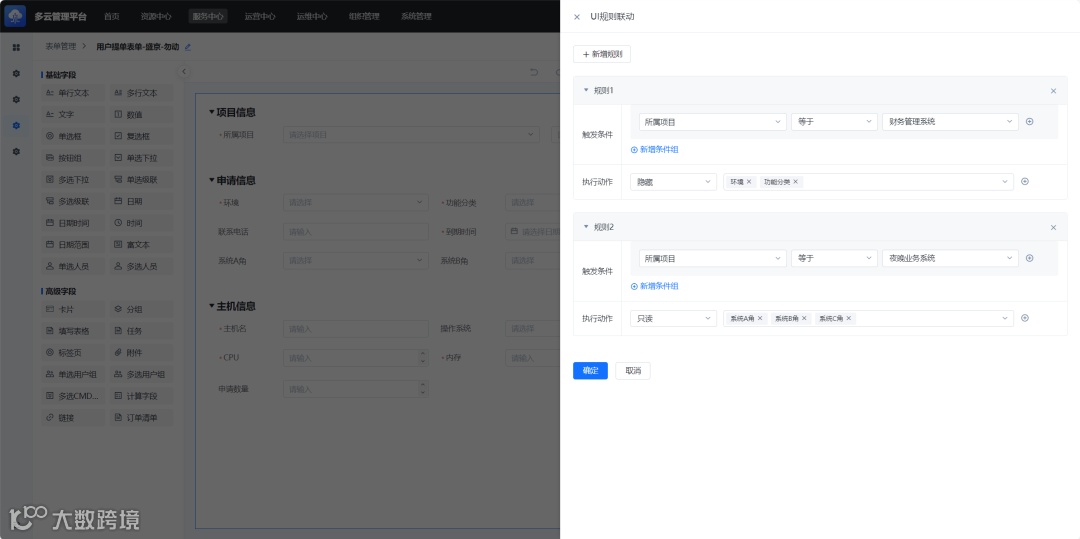Open the 所属项目 dropdown in 规则1
This screenshot has height=539, width=1080.
[x=712, y=122]
